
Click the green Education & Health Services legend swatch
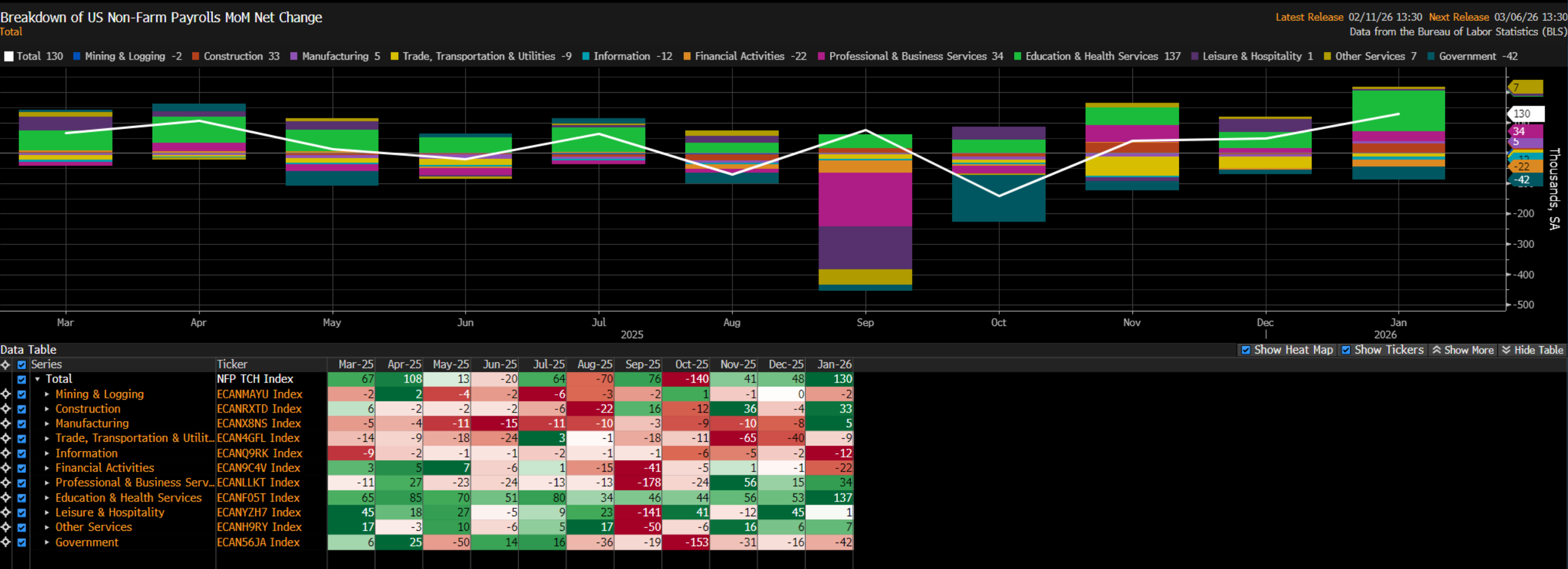click(x=1018, y=56)
